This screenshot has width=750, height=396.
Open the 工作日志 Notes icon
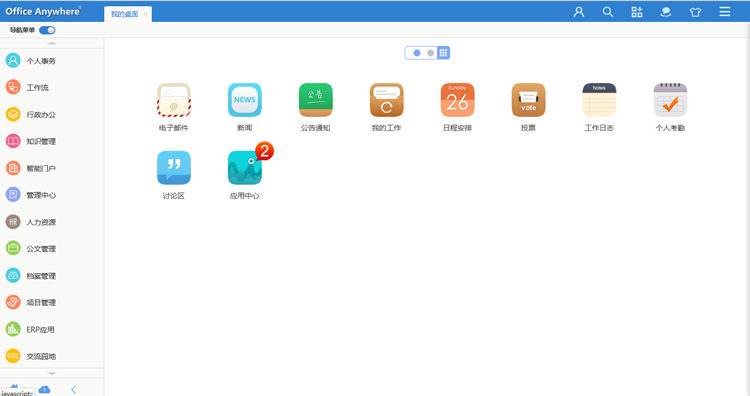pos(599,100)
